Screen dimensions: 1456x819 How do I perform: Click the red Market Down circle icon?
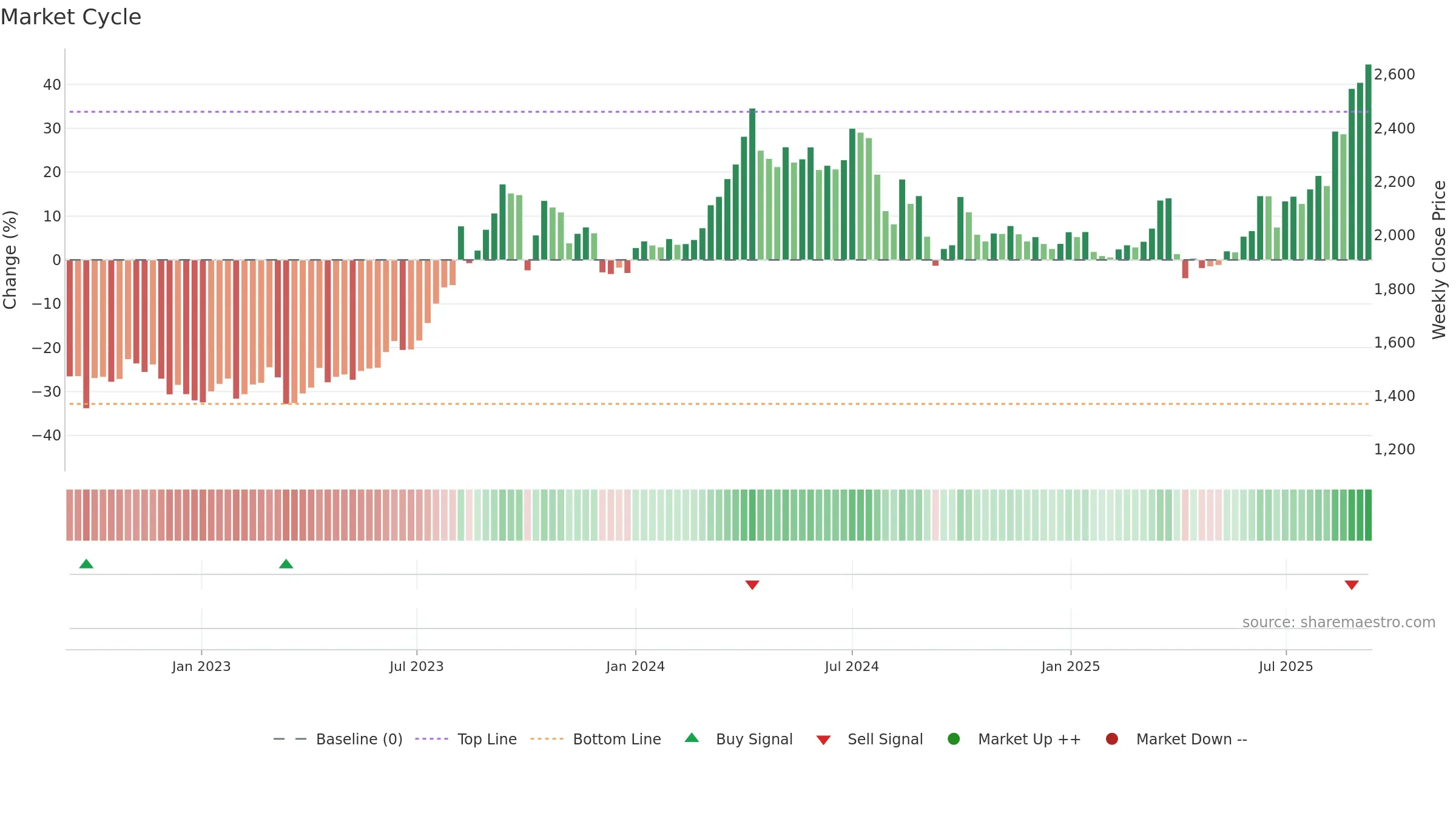pyautogui.click(x=1112, y=739)
